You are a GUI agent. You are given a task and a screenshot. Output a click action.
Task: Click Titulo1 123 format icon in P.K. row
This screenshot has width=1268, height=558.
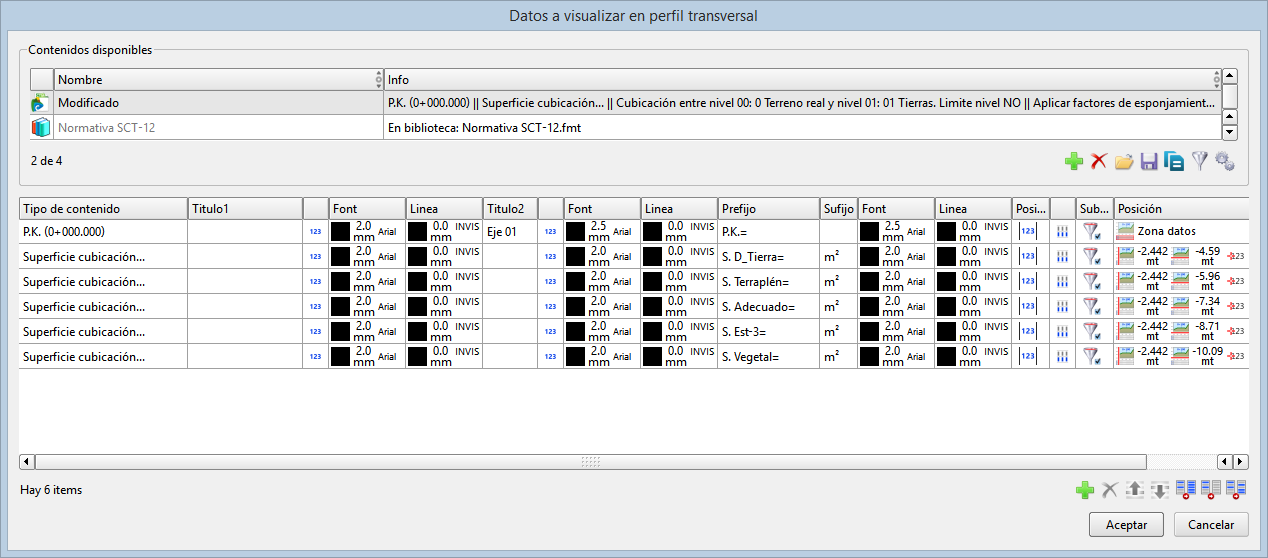[315, 231]
